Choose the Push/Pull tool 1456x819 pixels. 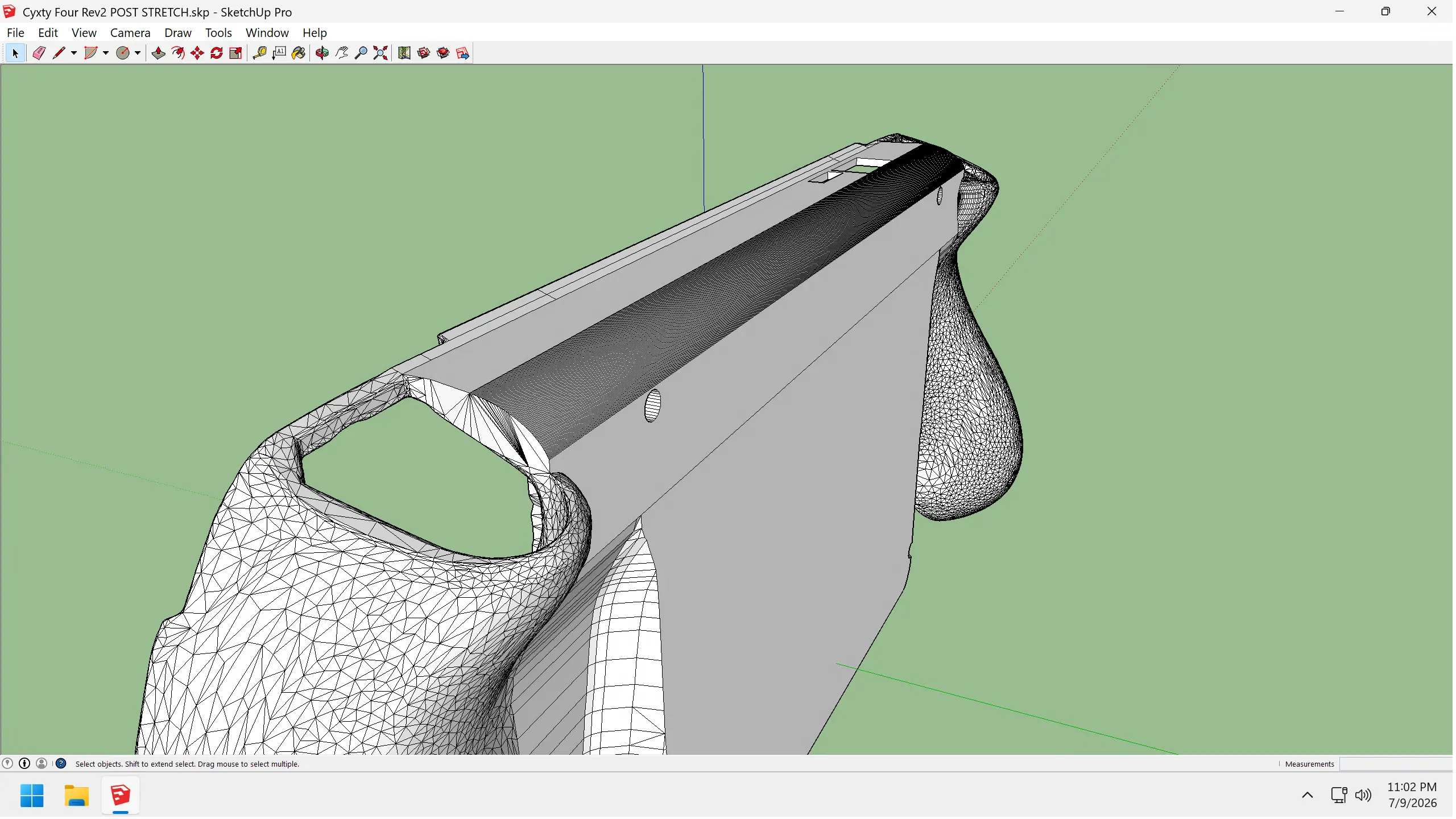(159, 53)
